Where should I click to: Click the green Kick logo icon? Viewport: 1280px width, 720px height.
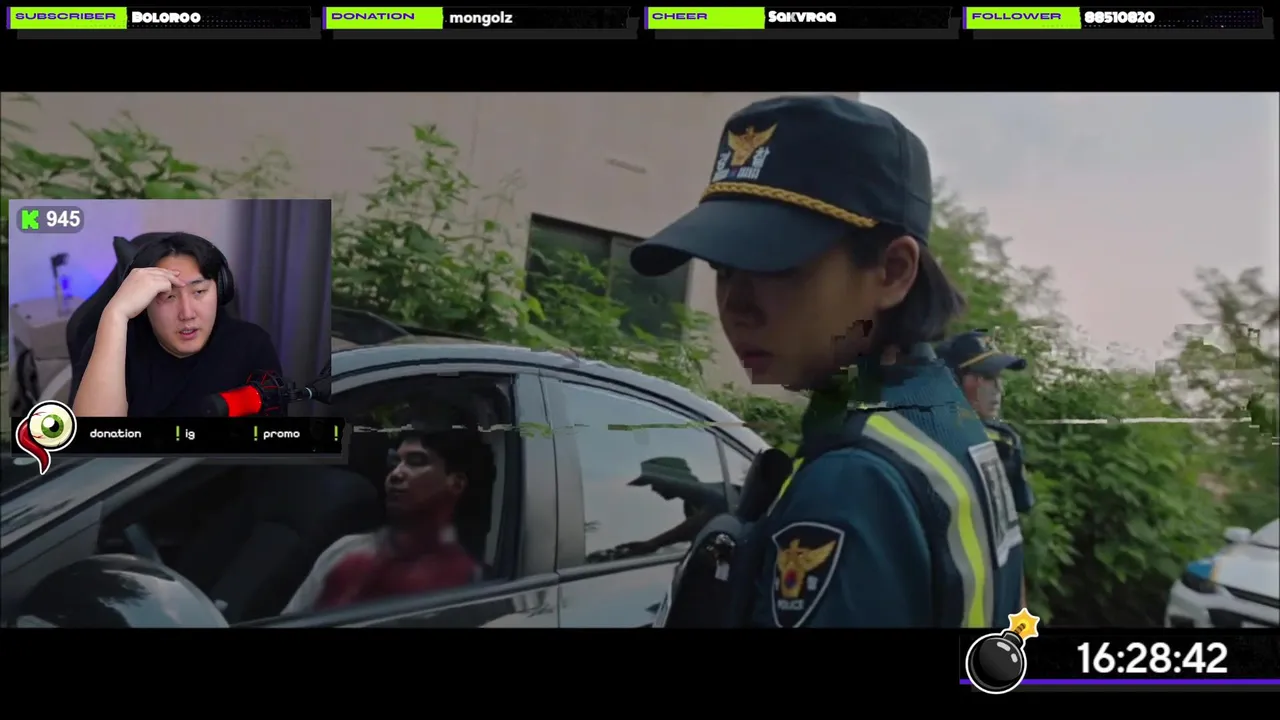[x=30, y=219]
